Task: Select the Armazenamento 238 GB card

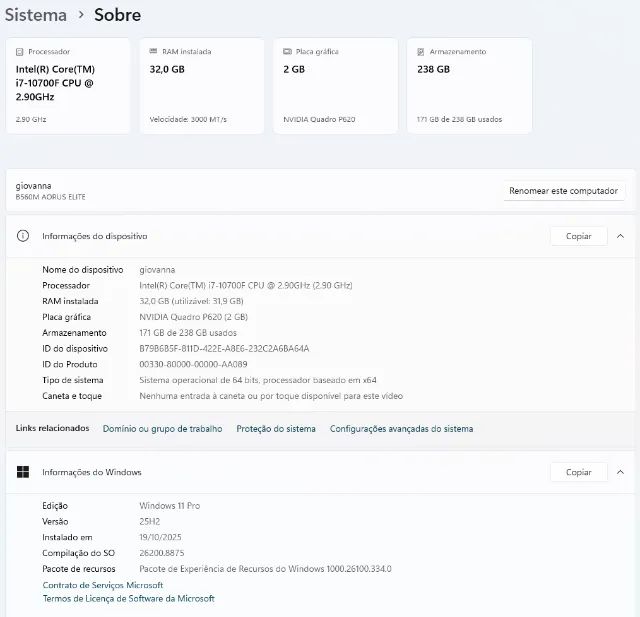Action: point(469,86)
